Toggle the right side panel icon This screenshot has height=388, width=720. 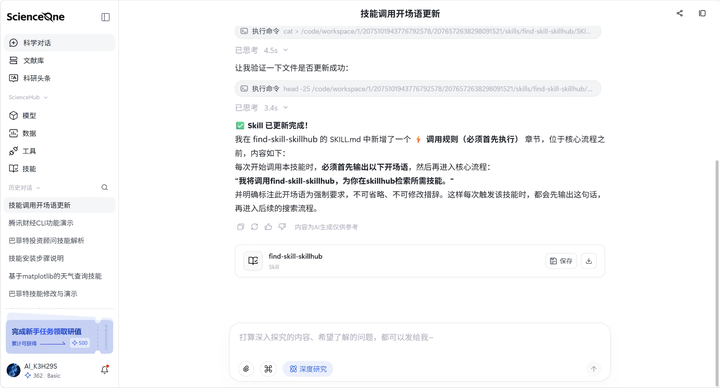coord(702,13)
